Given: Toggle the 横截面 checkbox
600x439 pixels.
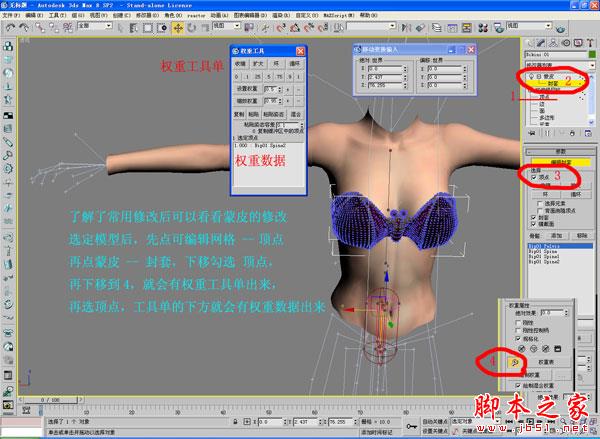Looking at the screenshot, I should tap(533, 224).
